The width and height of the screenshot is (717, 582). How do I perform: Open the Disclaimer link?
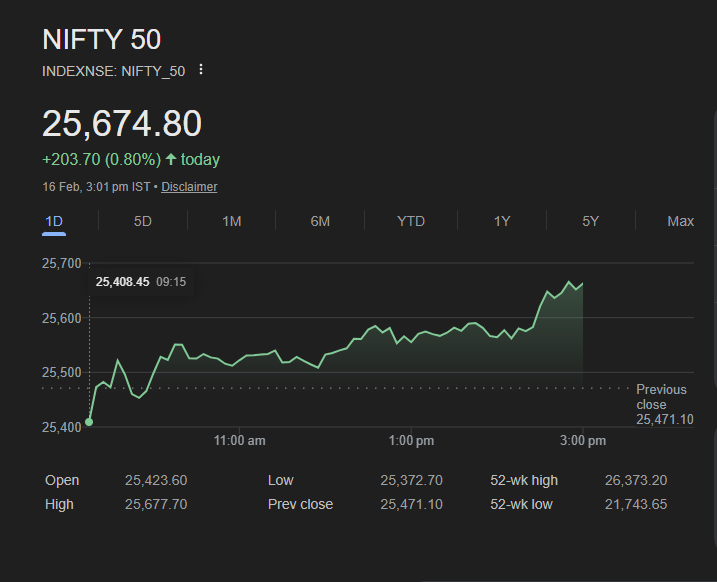coord(189,187)
